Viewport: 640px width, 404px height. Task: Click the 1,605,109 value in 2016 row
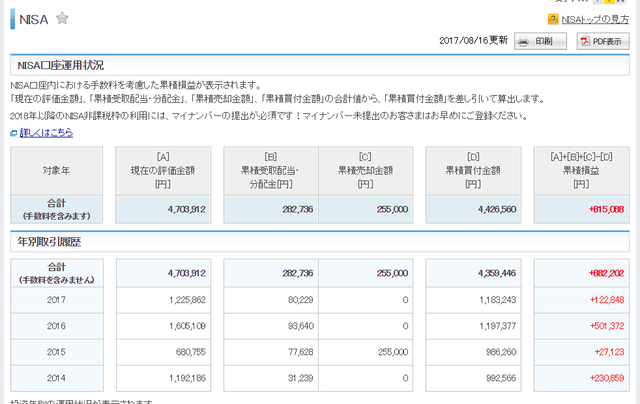tap(187, 326)
